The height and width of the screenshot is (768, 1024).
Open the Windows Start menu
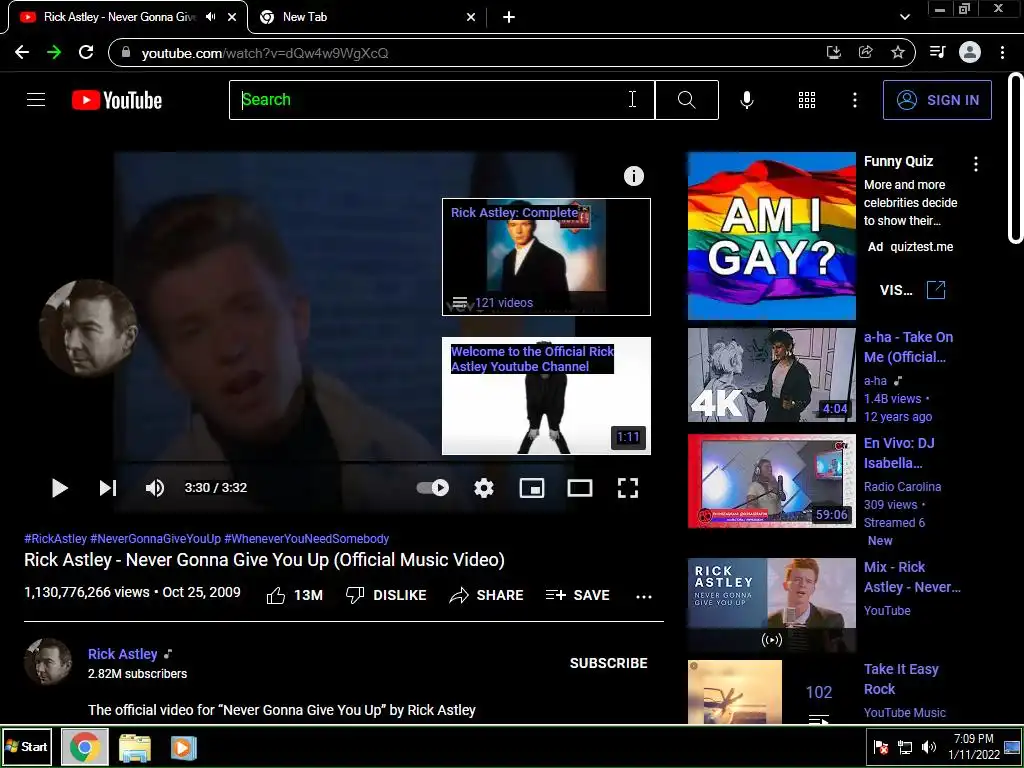tap(27, 747)
